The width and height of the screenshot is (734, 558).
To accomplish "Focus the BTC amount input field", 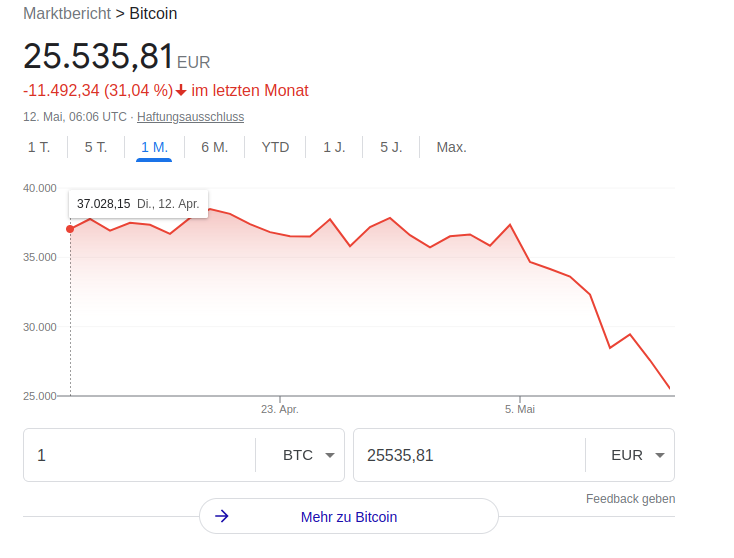I will [139, 455].
